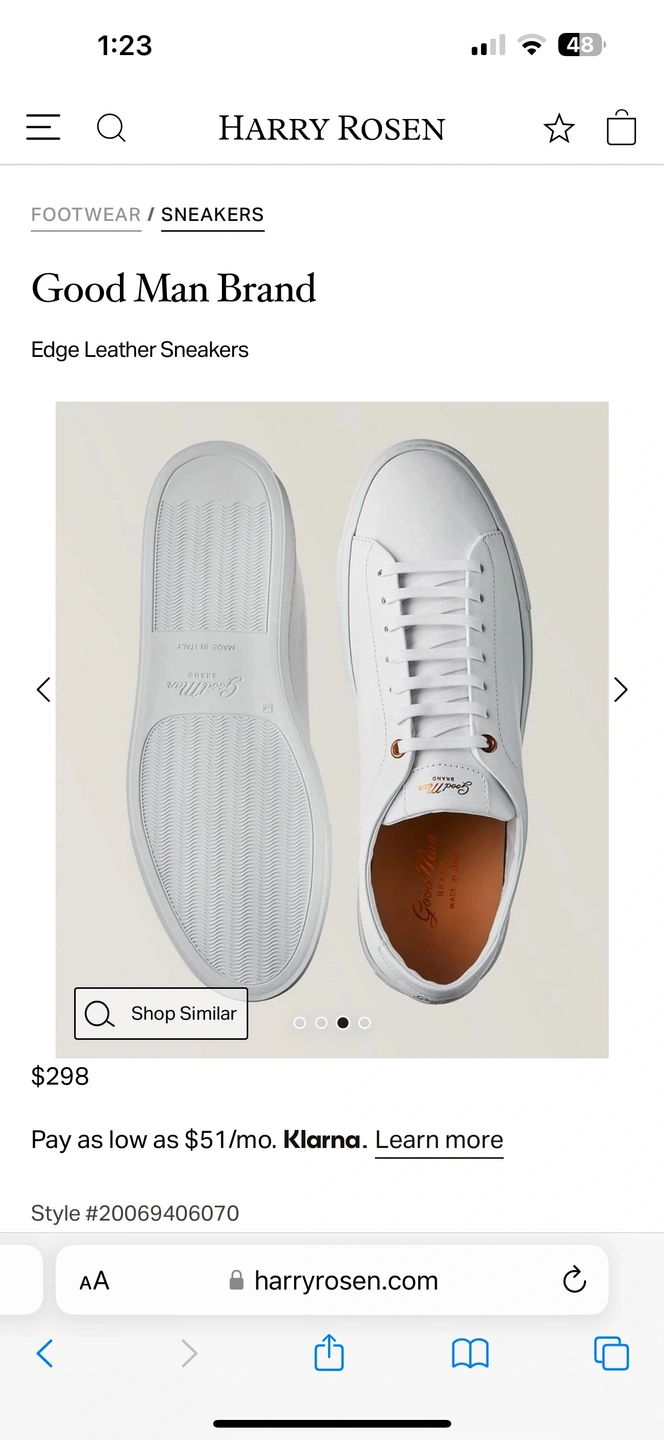Screen dimensions: 664x1440
Task: Go to SNEAKERS breadcrumb
Action: pos(212,214)
